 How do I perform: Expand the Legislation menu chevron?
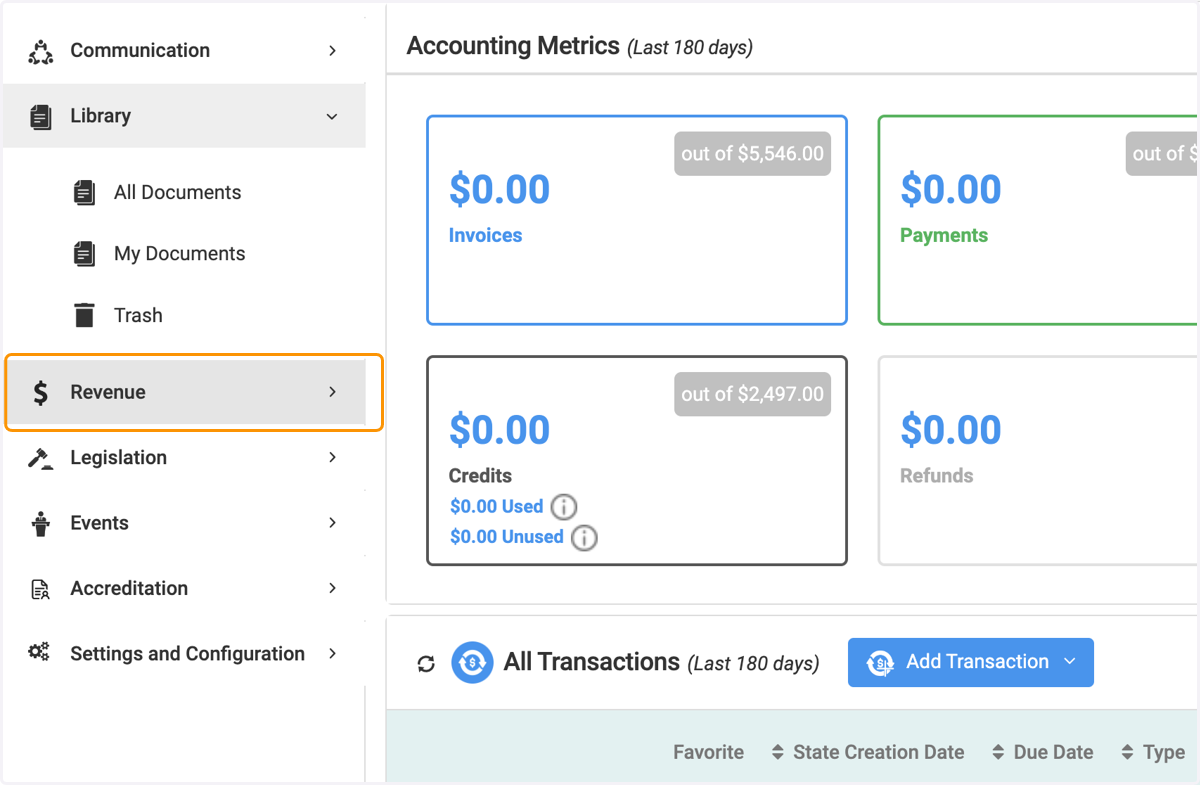pos(333,458)
